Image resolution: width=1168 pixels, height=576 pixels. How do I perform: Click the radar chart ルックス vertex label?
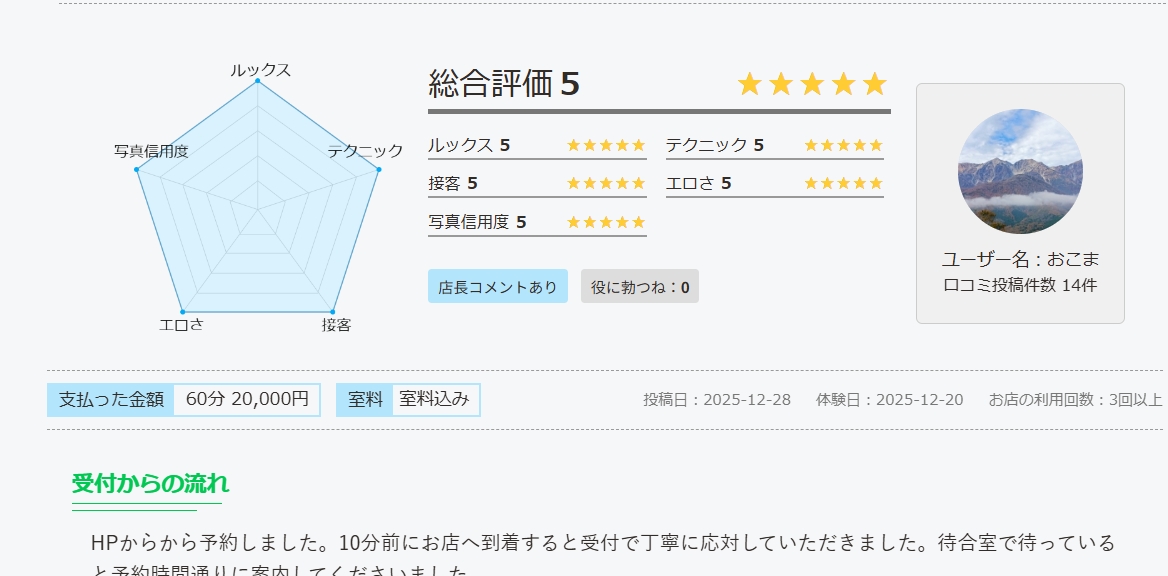click(x=260, y=70)
